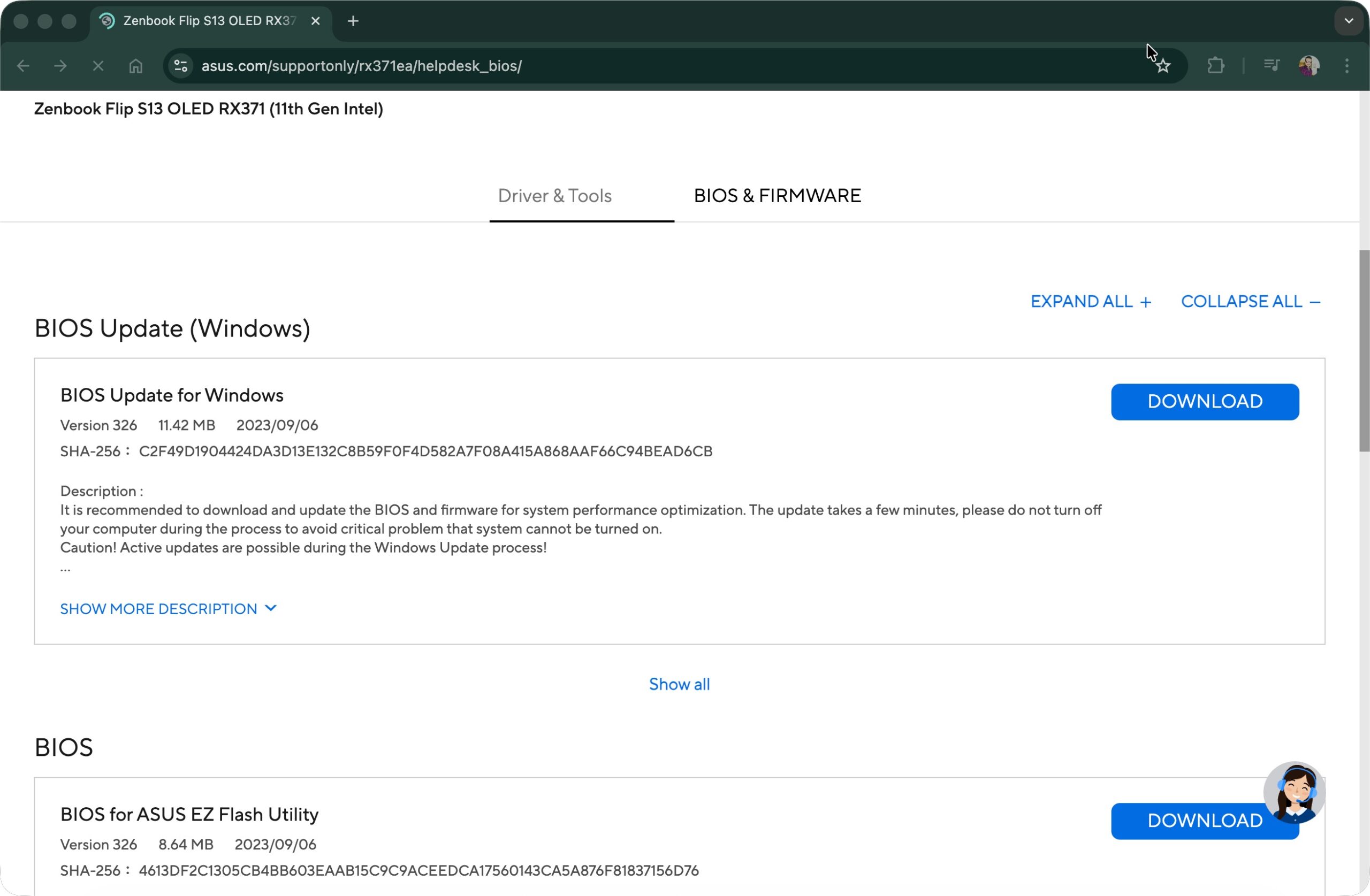Stop page loading with the X icon
Screen dimensions: 1370x896
click(98, 66)
